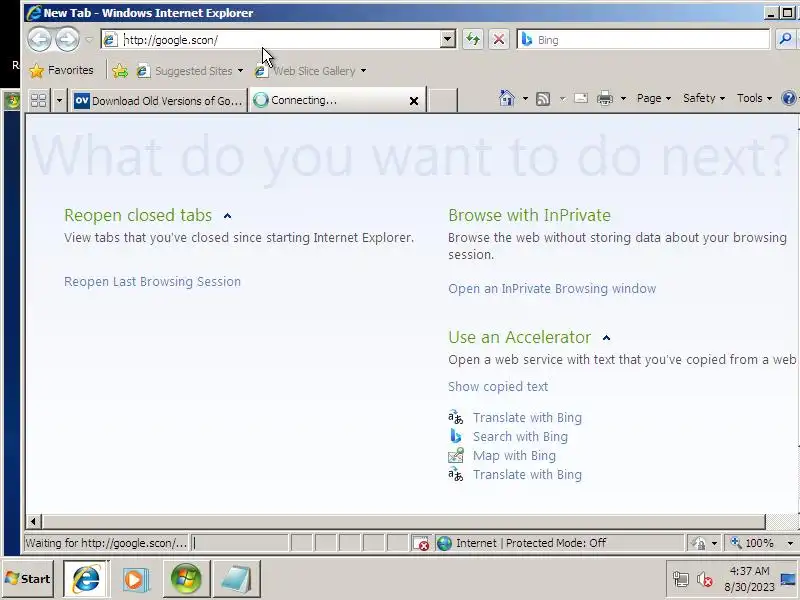Click the map icon beside Map with Bing

tap(456, 455)
